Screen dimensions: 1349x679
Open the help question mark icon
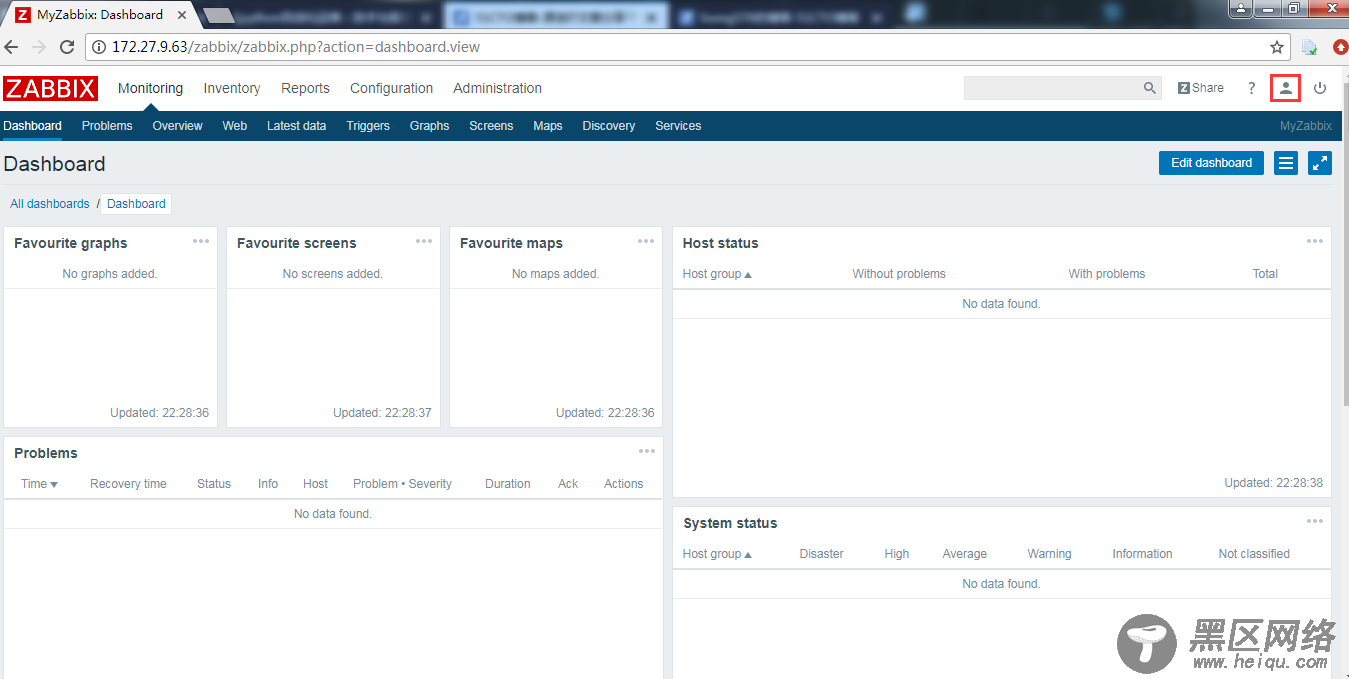[x=1251, y=88]
